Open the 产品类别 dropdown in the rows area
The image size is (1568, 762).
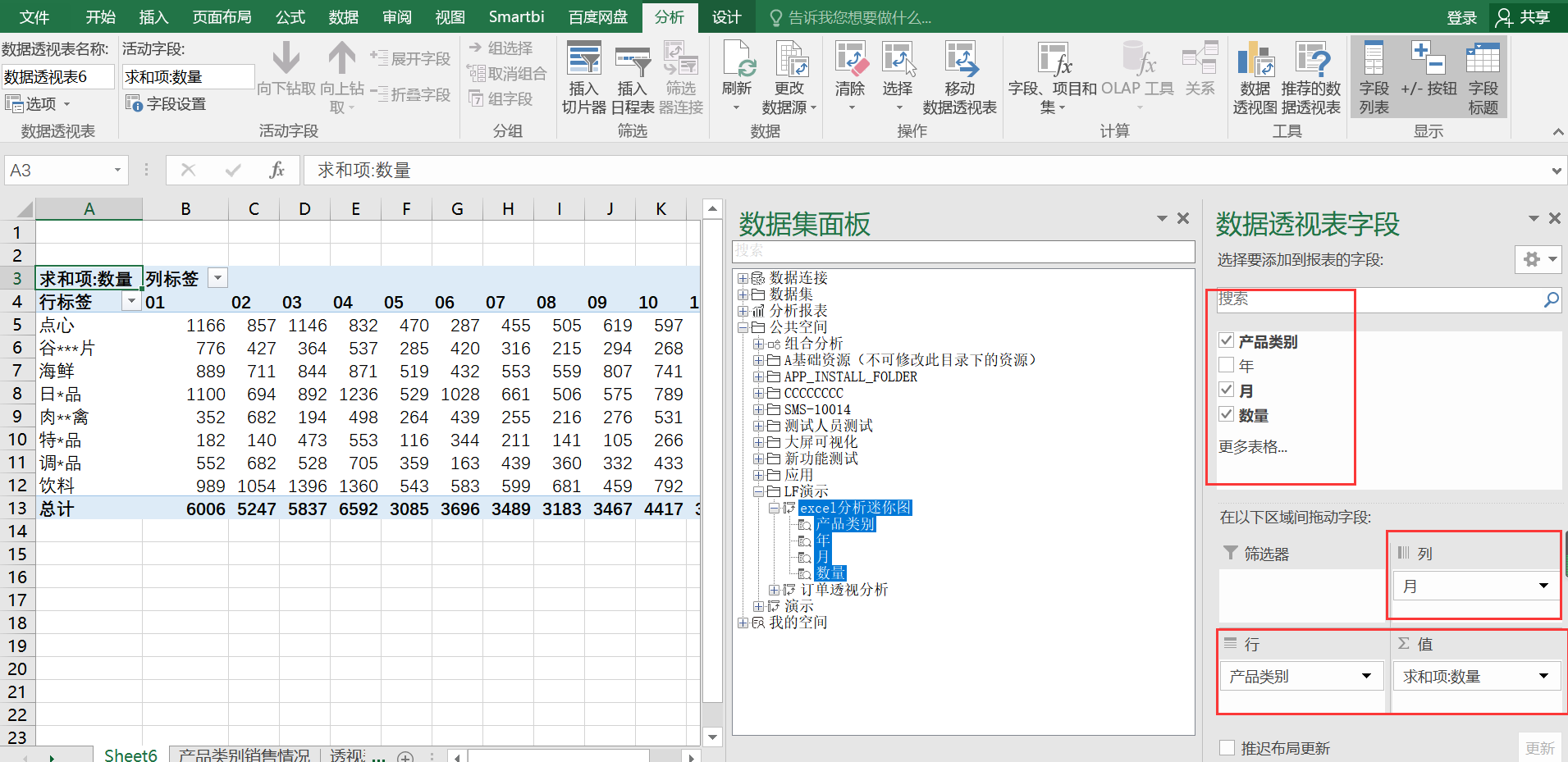coord(1366,676)
